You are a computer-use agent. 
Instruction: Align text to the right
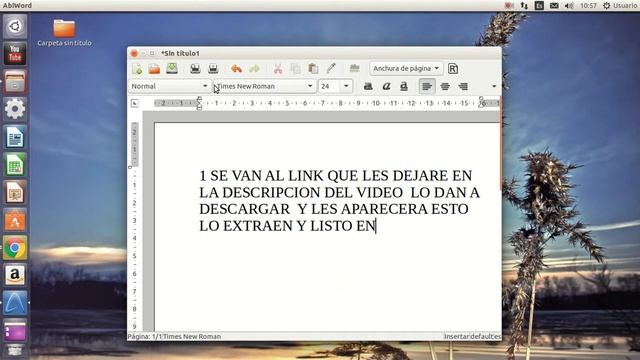tap(463, 86)
